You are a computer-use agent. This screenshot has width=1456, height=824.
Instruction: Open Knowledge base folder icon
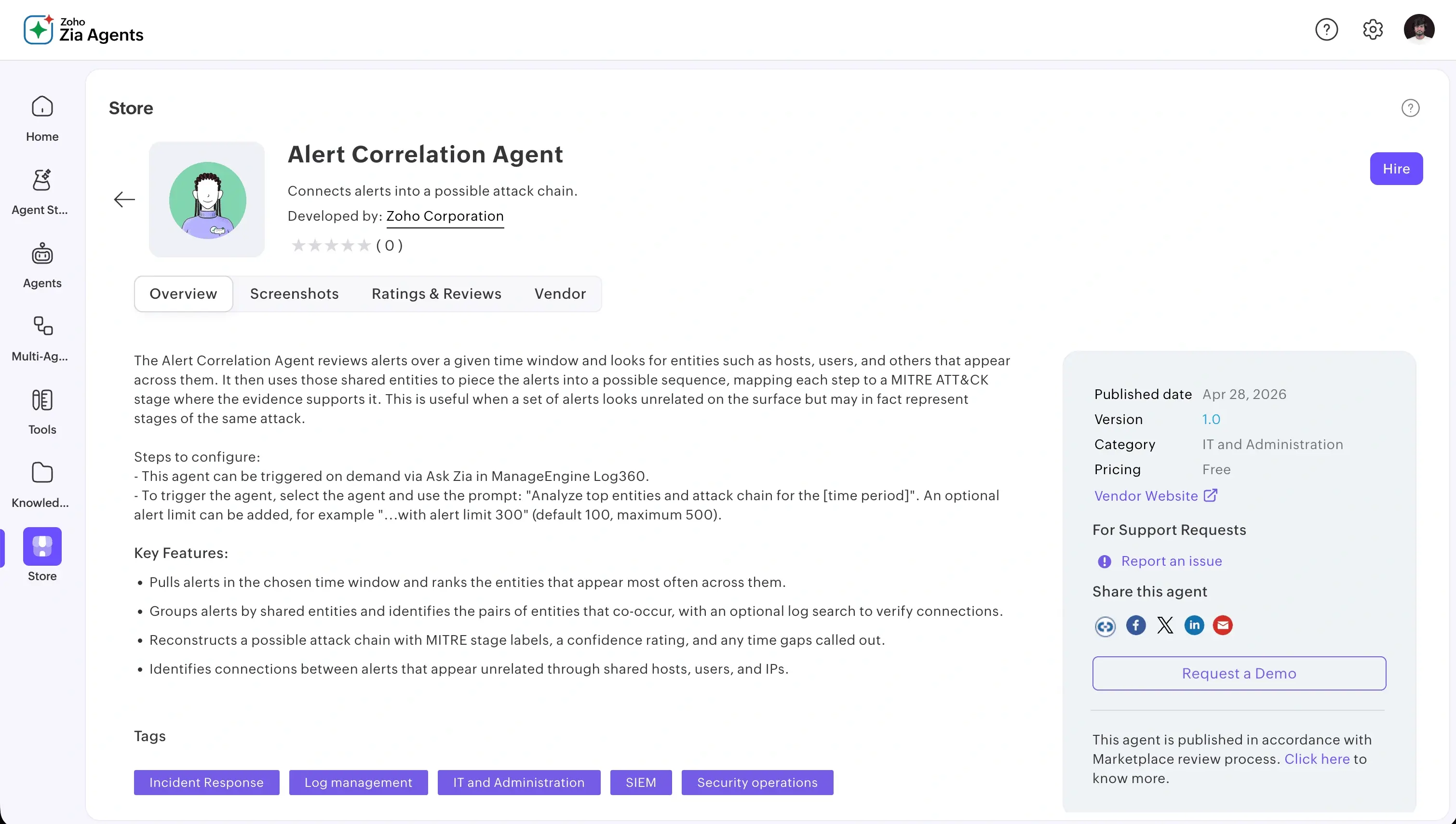(x=42, y=473)
